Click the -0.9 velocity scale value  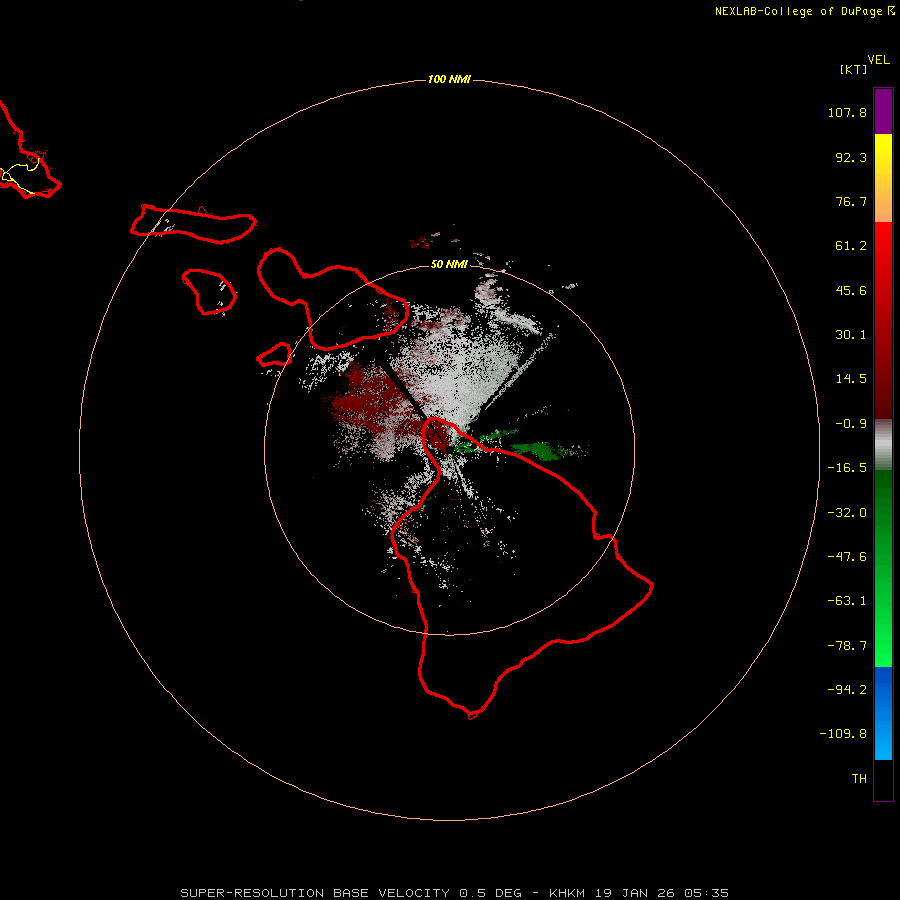851,424
